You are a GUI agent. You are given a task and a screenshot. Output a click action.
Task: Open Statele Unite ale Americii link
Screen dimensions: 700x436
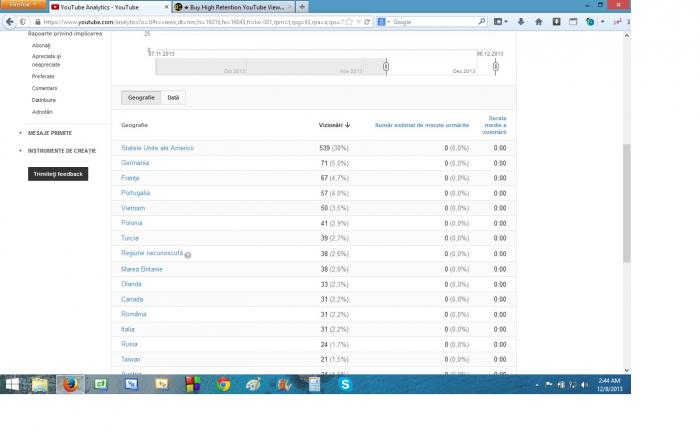158,148
